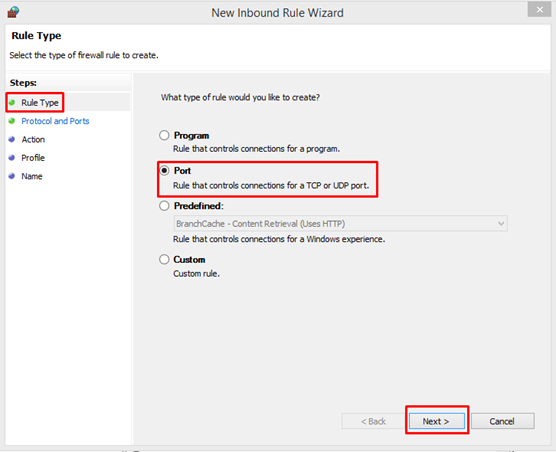
Task: Select the Name step in sidebar
Action: tap(32, 177)
